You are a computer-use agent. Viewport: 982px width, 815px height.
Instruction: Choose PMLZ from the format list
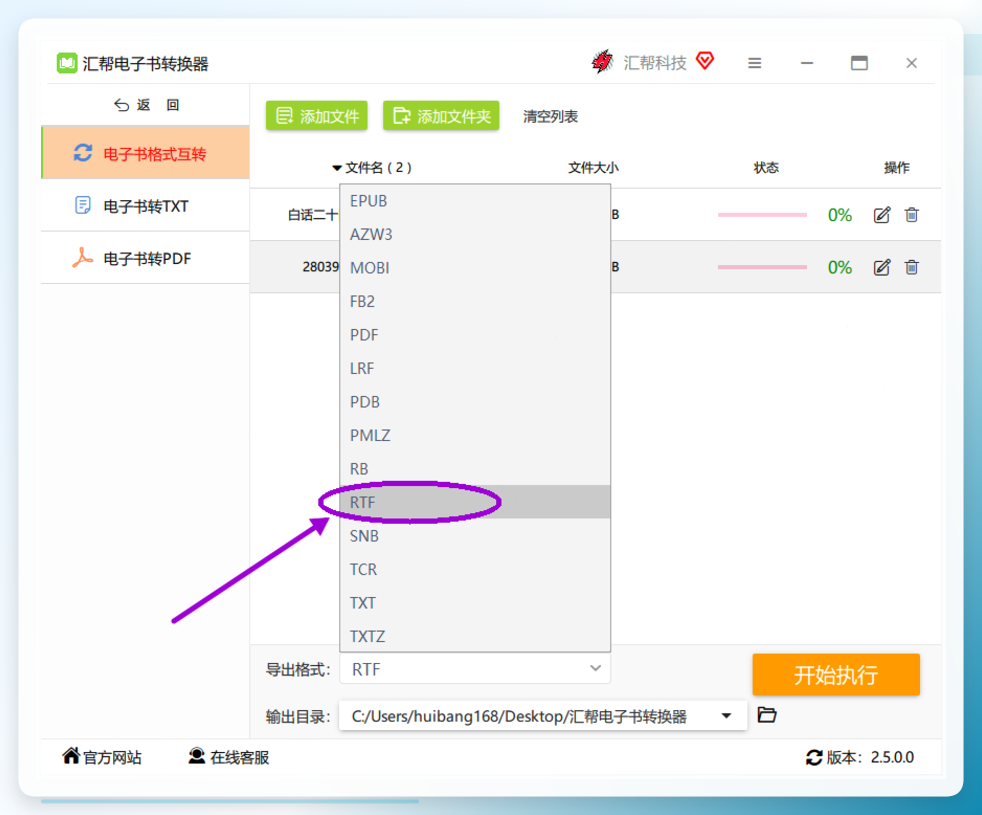[x=475, y=435]
